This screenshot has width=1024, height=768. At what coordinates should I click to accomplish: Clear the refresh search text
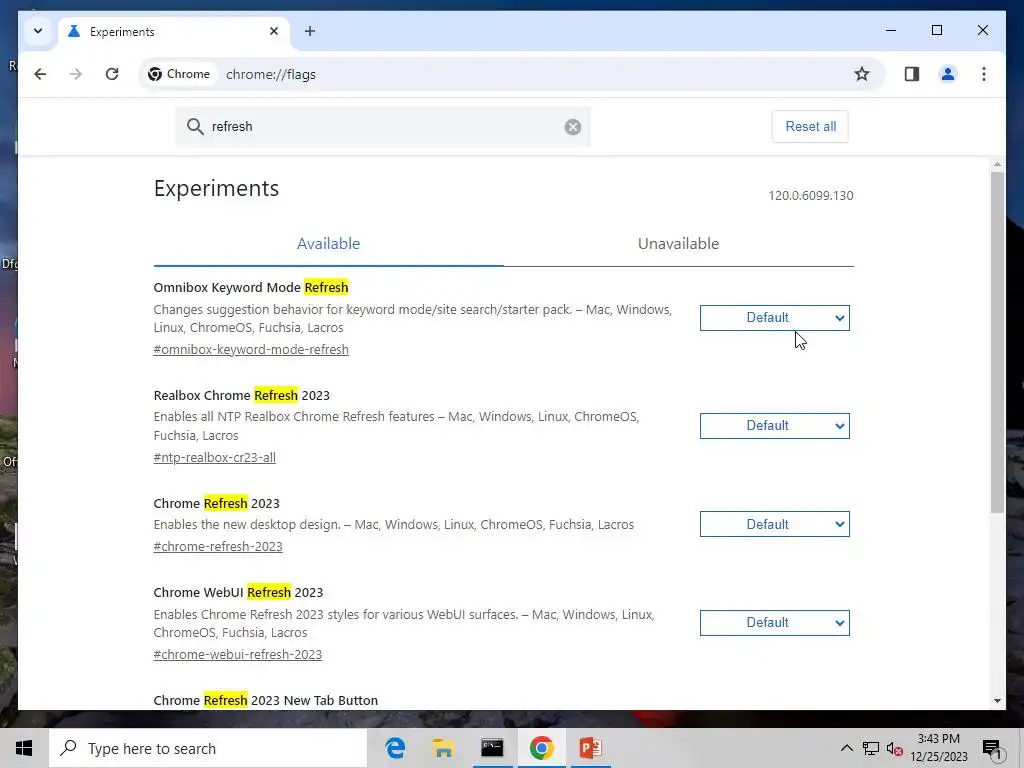click(573, 127)
